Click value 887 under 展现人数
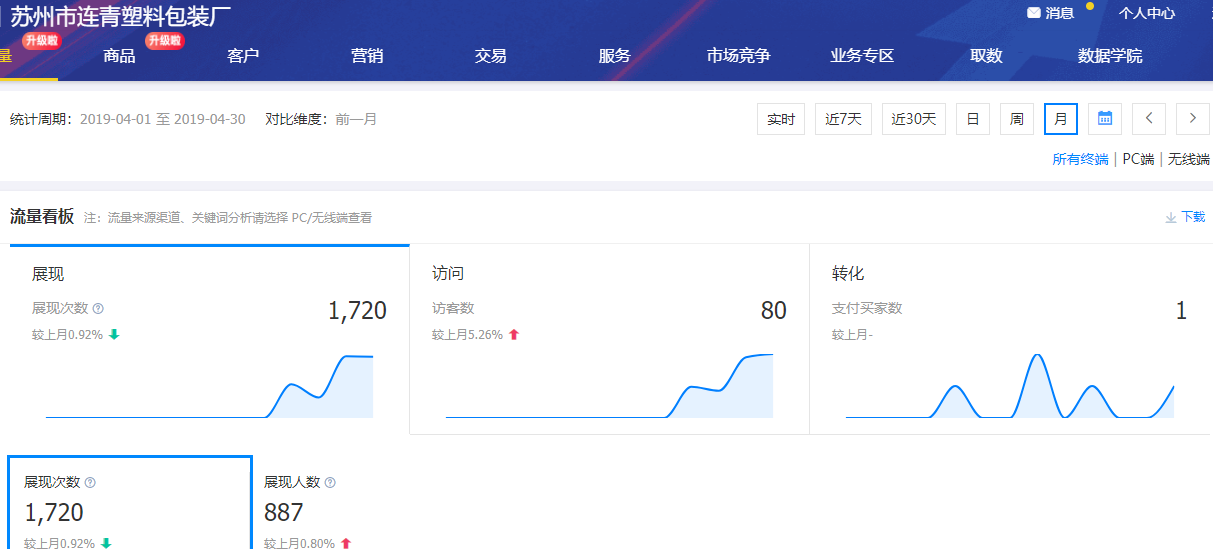This screenshot has width=1213, height=549. point(284,513)
